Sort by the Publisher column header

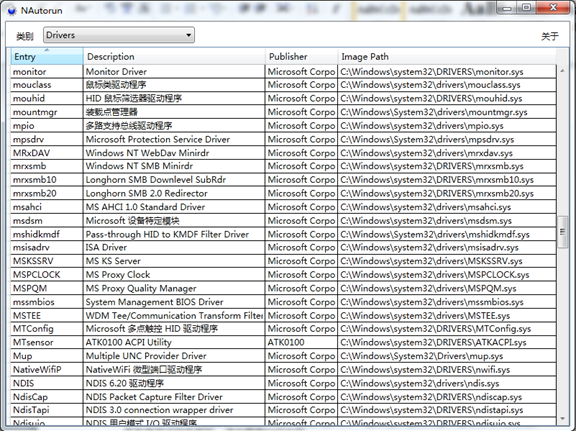click(x=301, y=57)
